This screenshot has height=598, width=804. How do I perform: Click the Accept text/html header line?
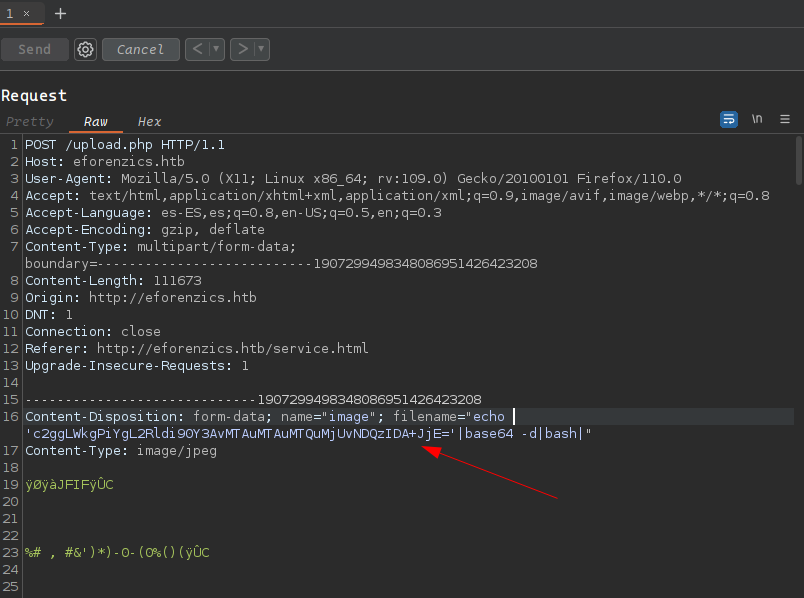pyautogui.click(x=397, y=195)
